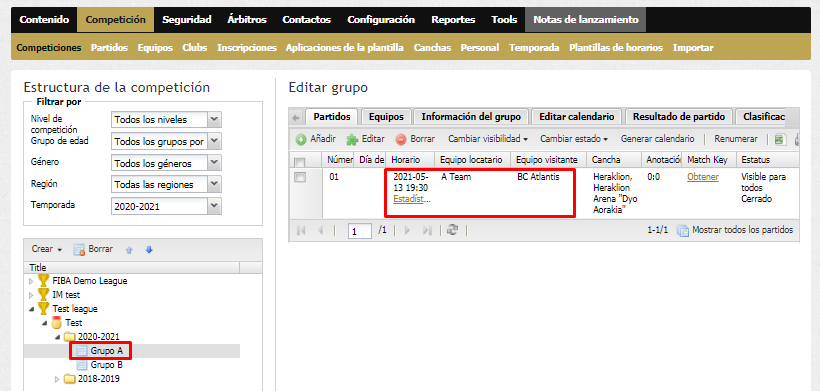The image size is (820, 391).
Task: Select the Grupo B tree item
Action: click(106, 365)
